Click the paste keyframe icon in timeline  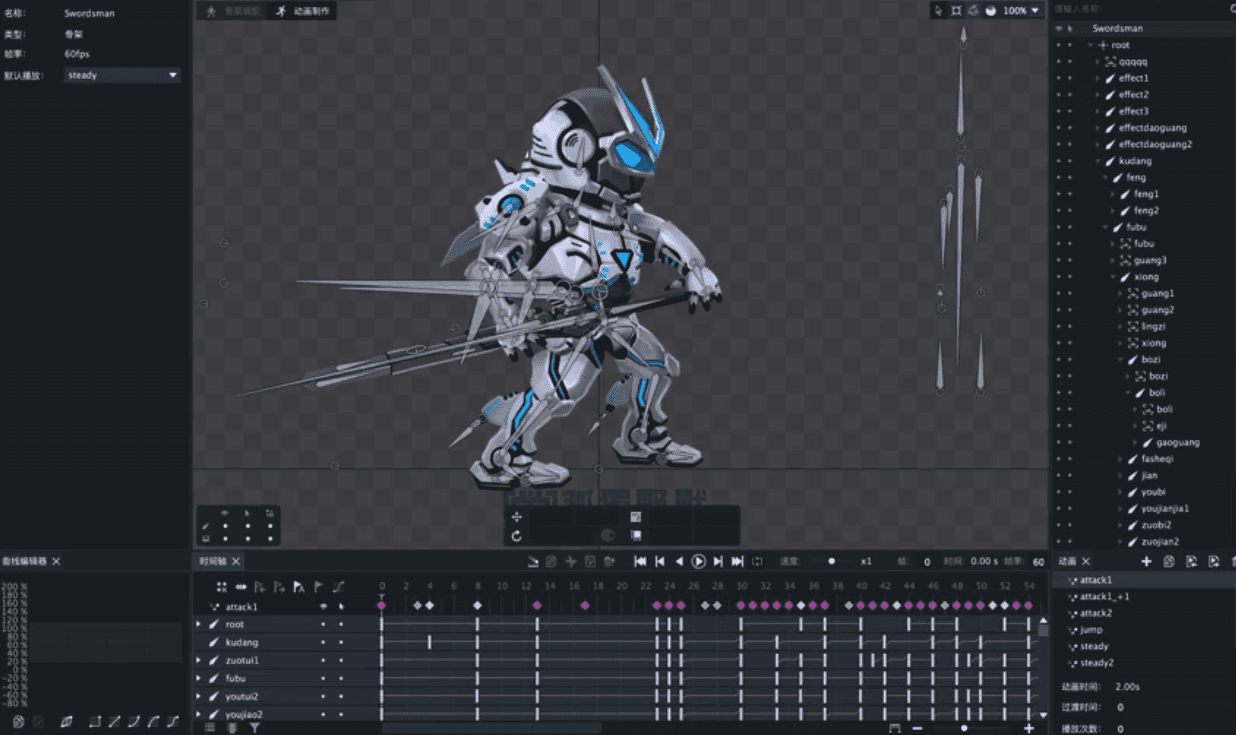point(590,562)
